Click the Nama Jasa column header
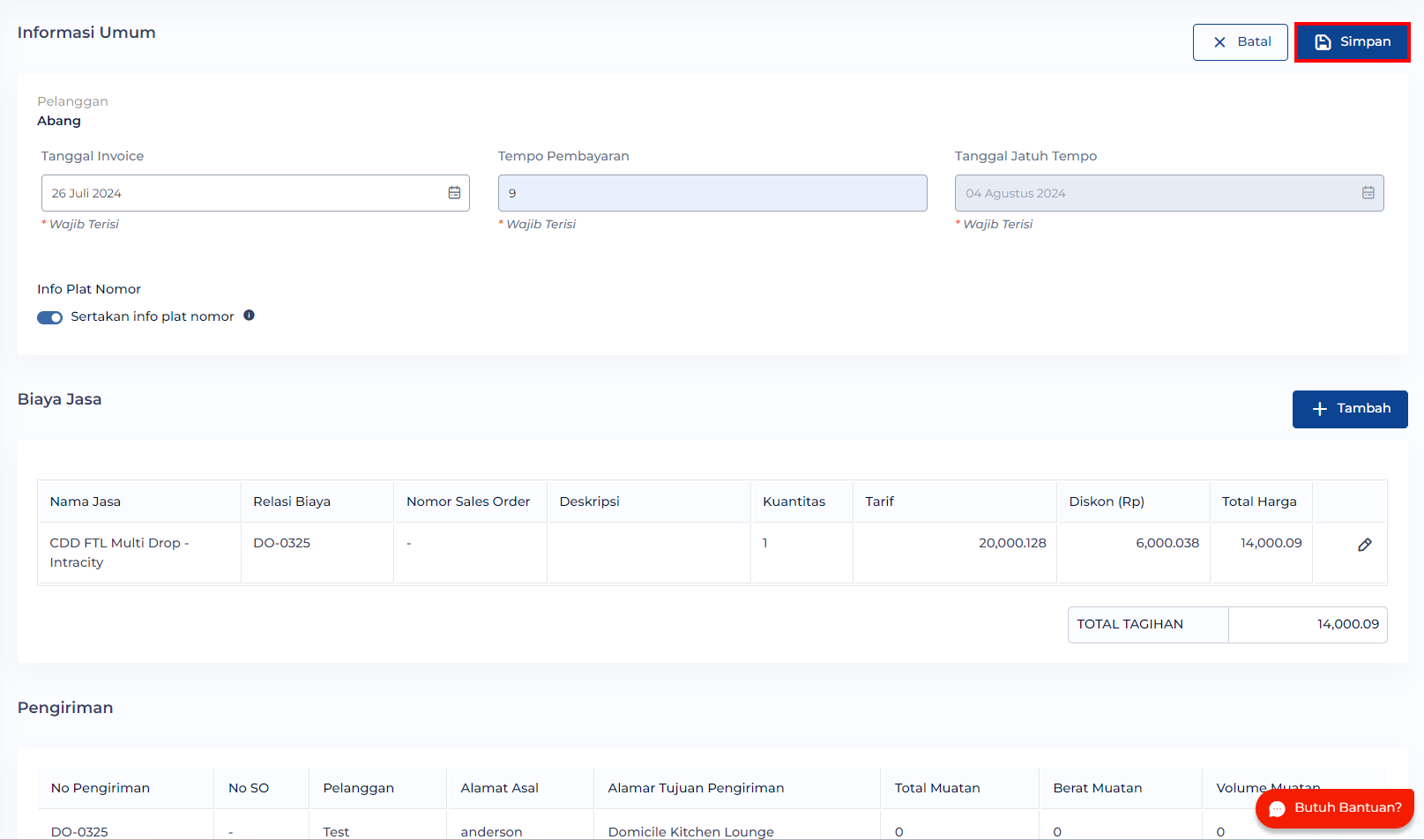This screenshot has height=840, width=1424. click(86, 502)
